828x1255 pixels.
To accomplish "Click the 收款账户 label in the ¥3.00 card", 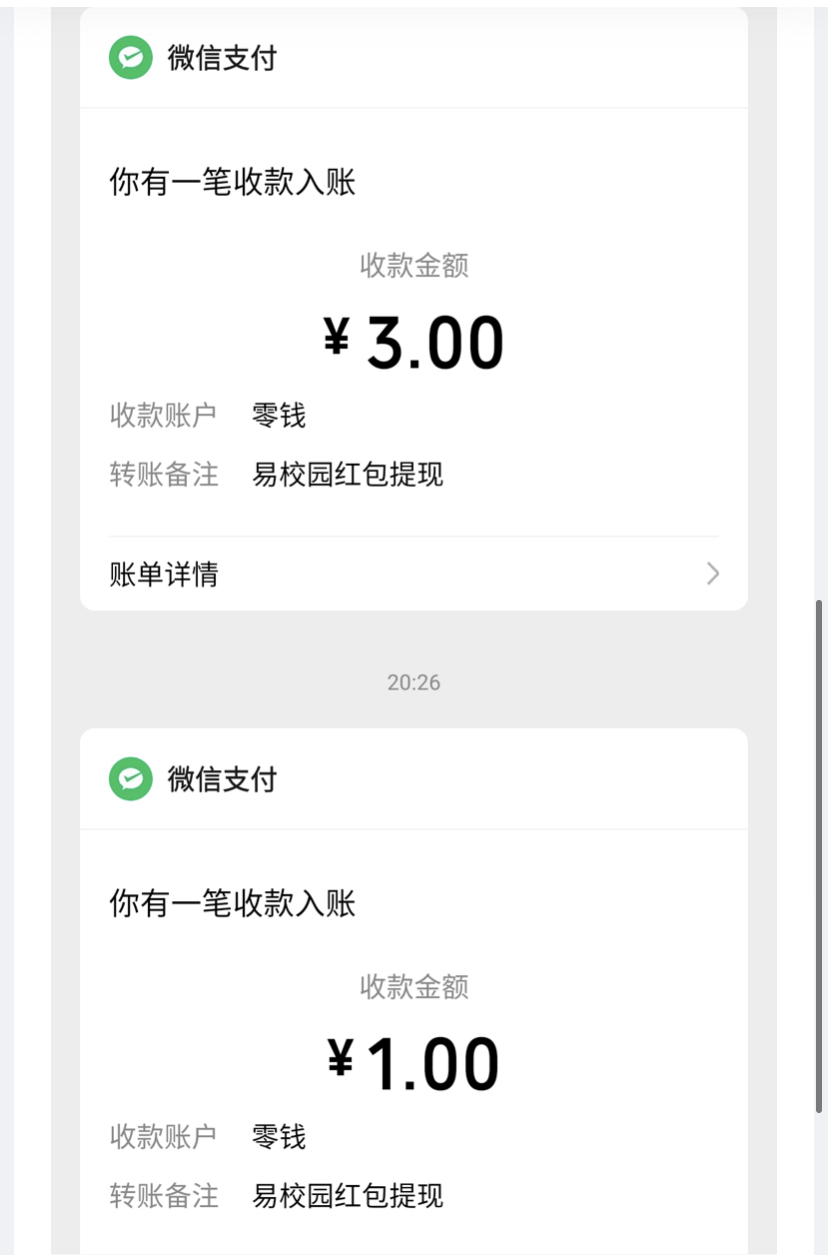I will (x=163, y=415).
